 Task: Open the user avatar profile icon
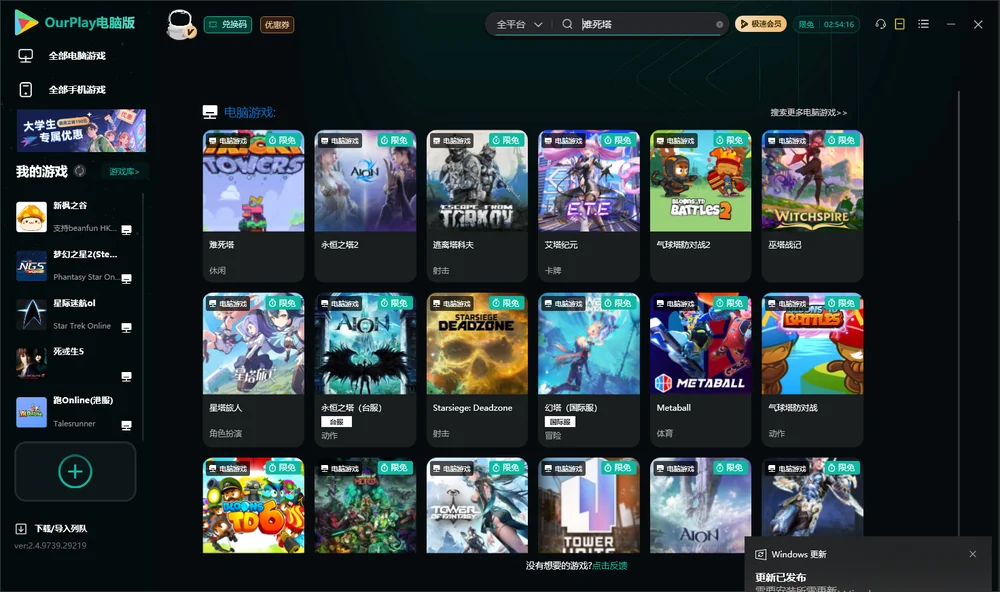[x=180, y=24]
